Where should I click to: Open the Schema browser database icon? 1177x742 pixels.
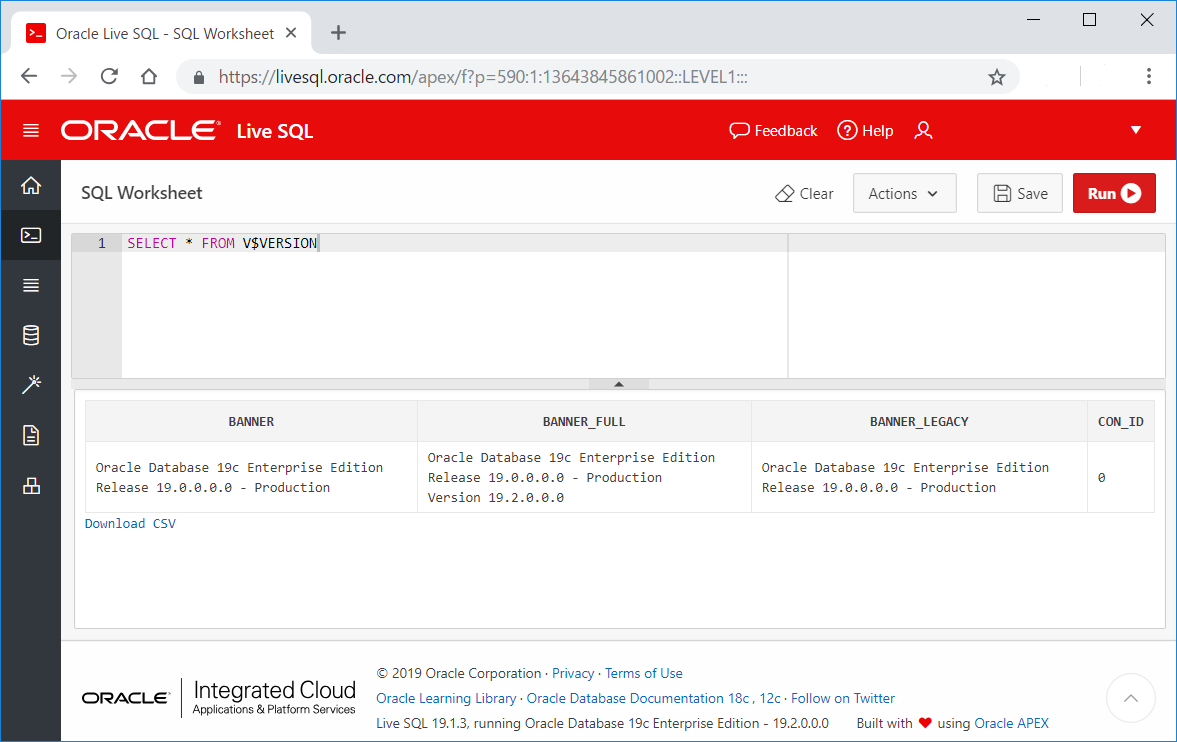pos(31,335)
